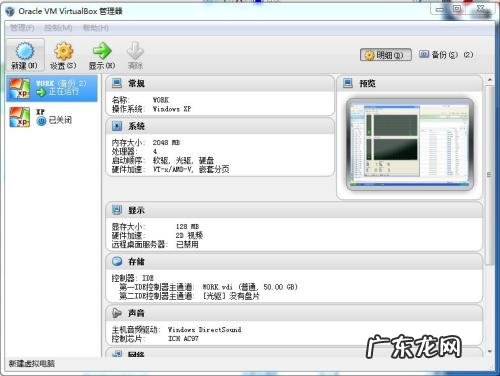Open the Audio (声音) section header
This screenshot has width=500, height=376.
click(x=294, y=313)
